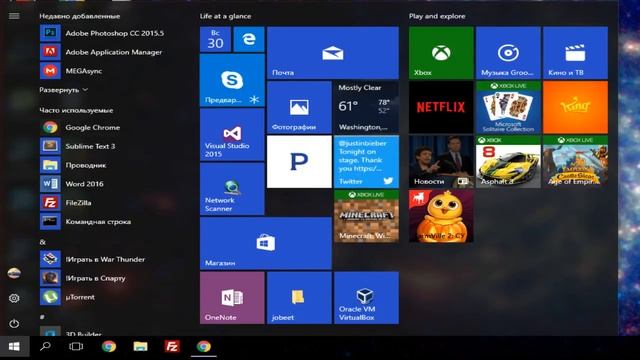Screen dimensions: 640x360
Task: Launch the Network Scanner tile
Action: coord(232,189)
